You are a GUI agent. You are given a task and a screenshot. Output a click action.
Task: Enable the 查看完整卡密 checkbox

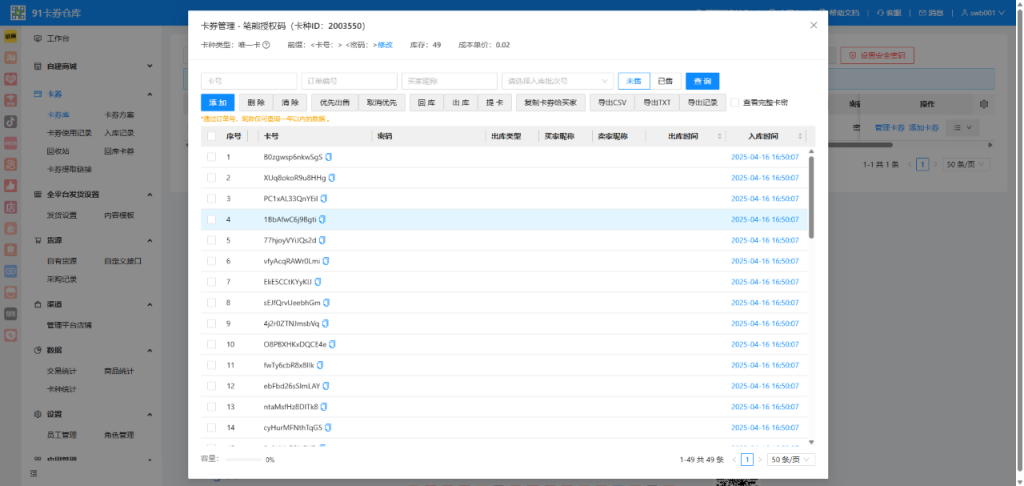pos(735,102)
